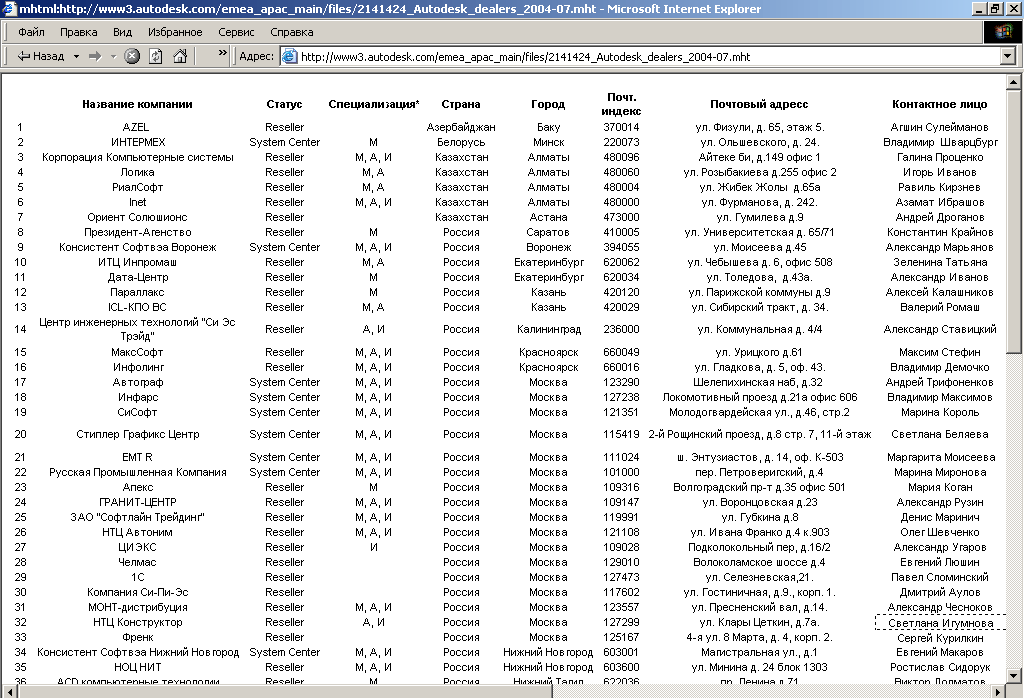Click the Windows logo throbber icon
1024x698 pixels.
[x=1002, y=32]
